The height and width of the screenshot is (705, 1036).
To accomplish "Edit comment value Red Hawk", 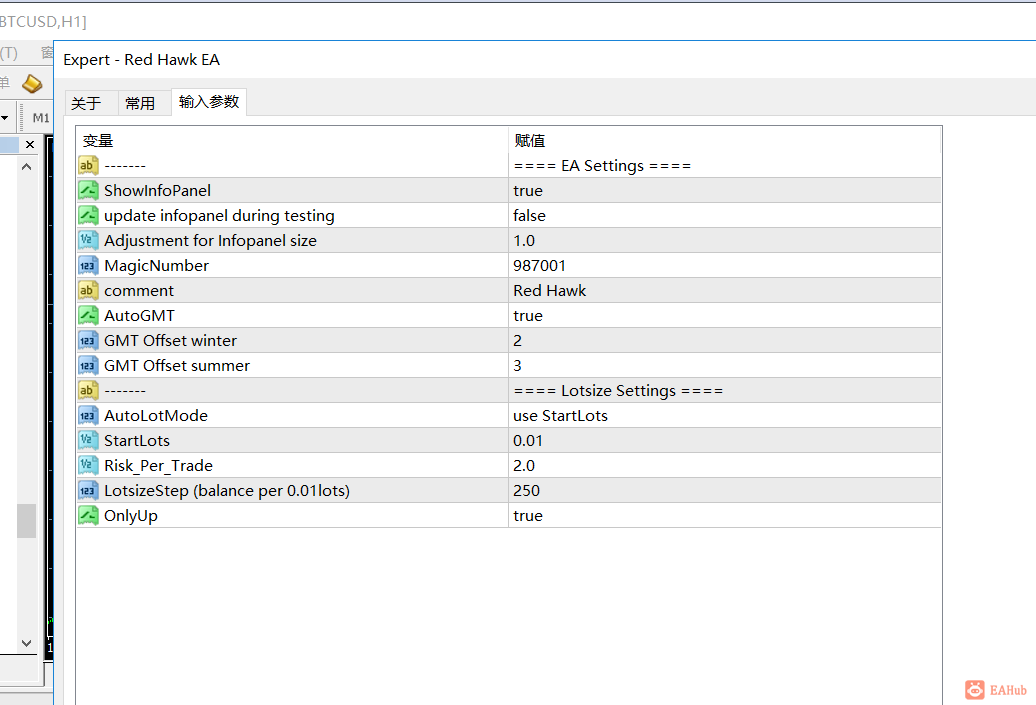I will [725, 291].
